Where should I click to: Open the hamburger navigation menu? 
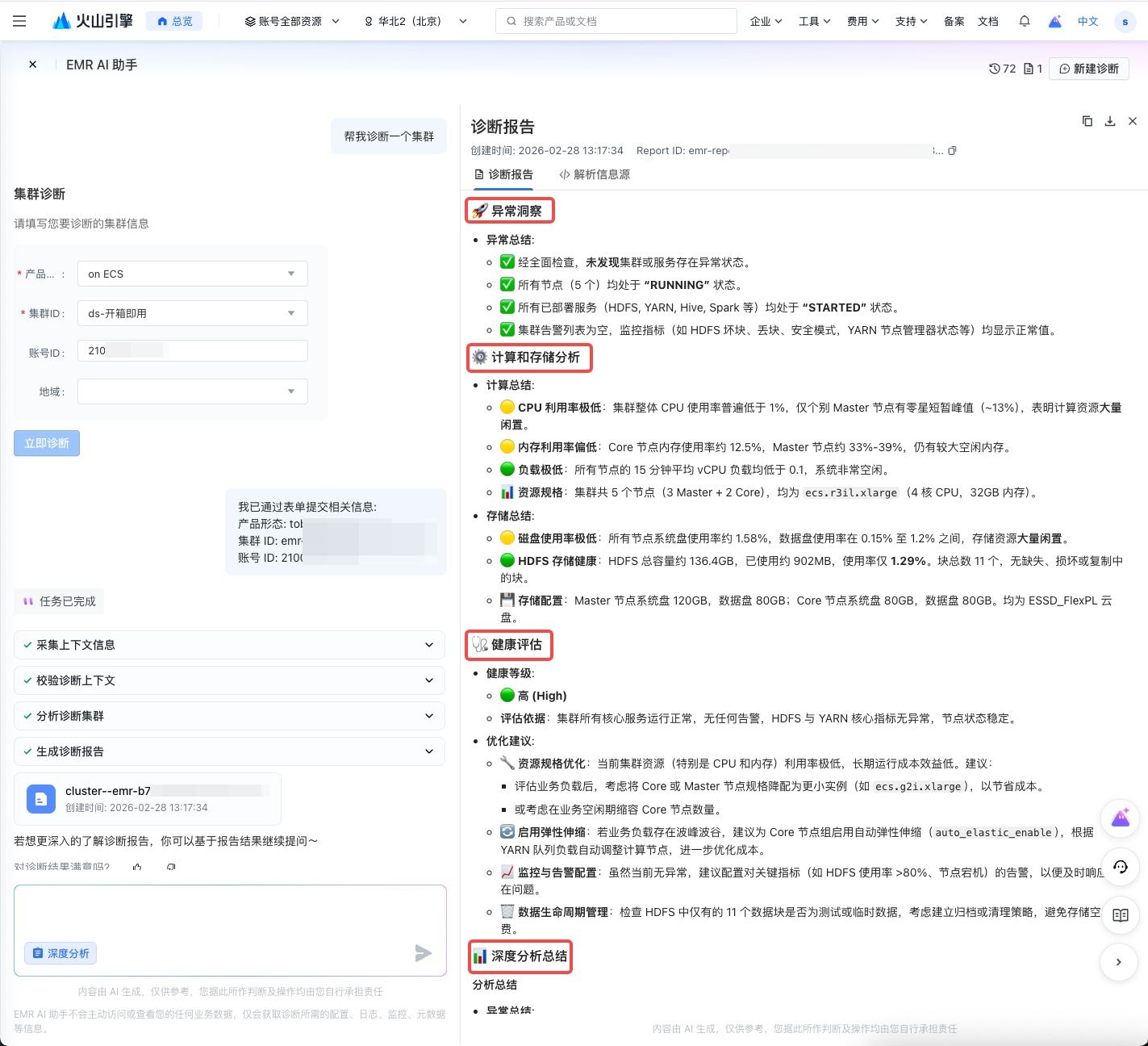[19, 21]
